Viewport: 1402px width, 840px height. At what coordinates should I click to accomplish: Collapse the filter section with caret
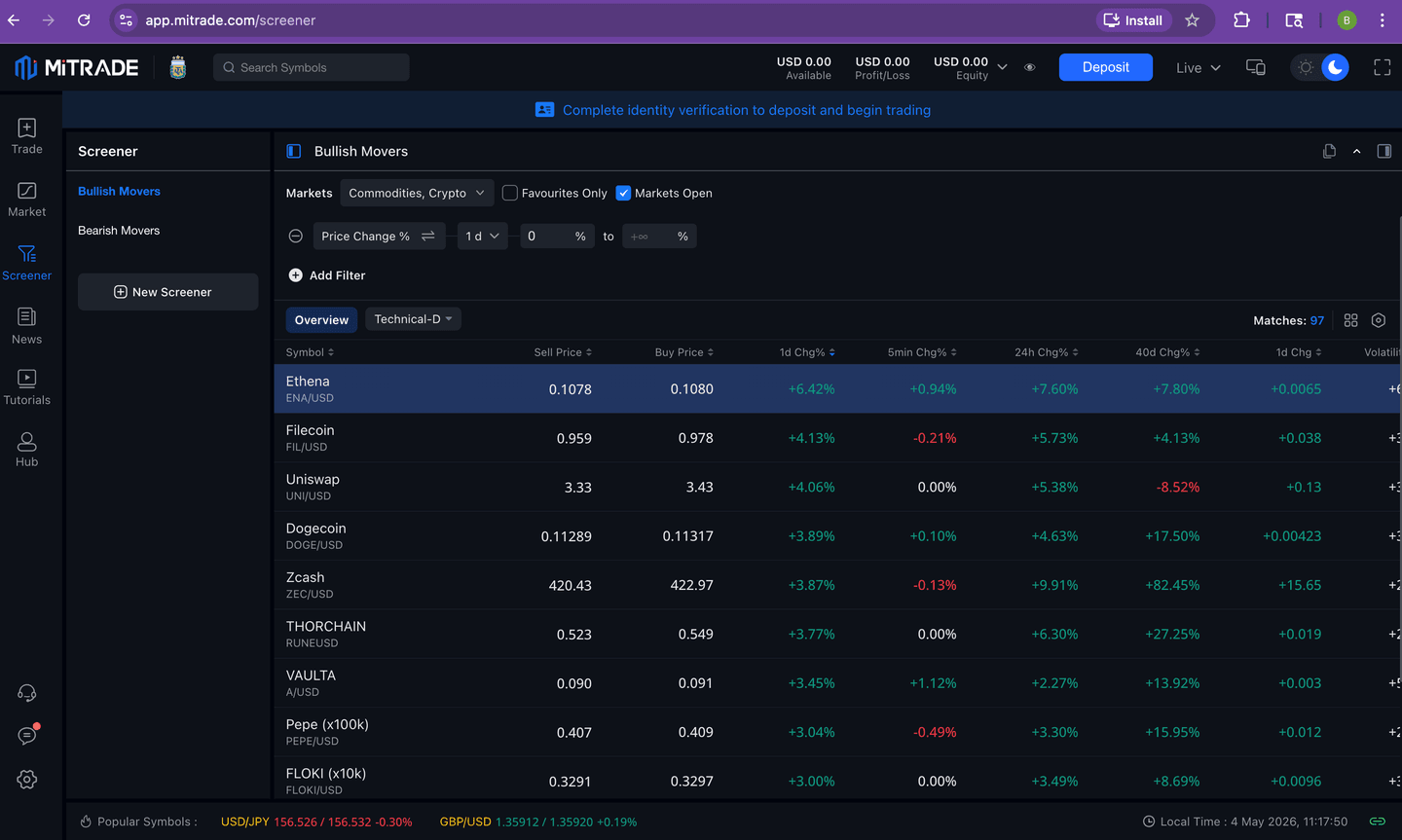pyautogui.click(x=1356, y=151)
